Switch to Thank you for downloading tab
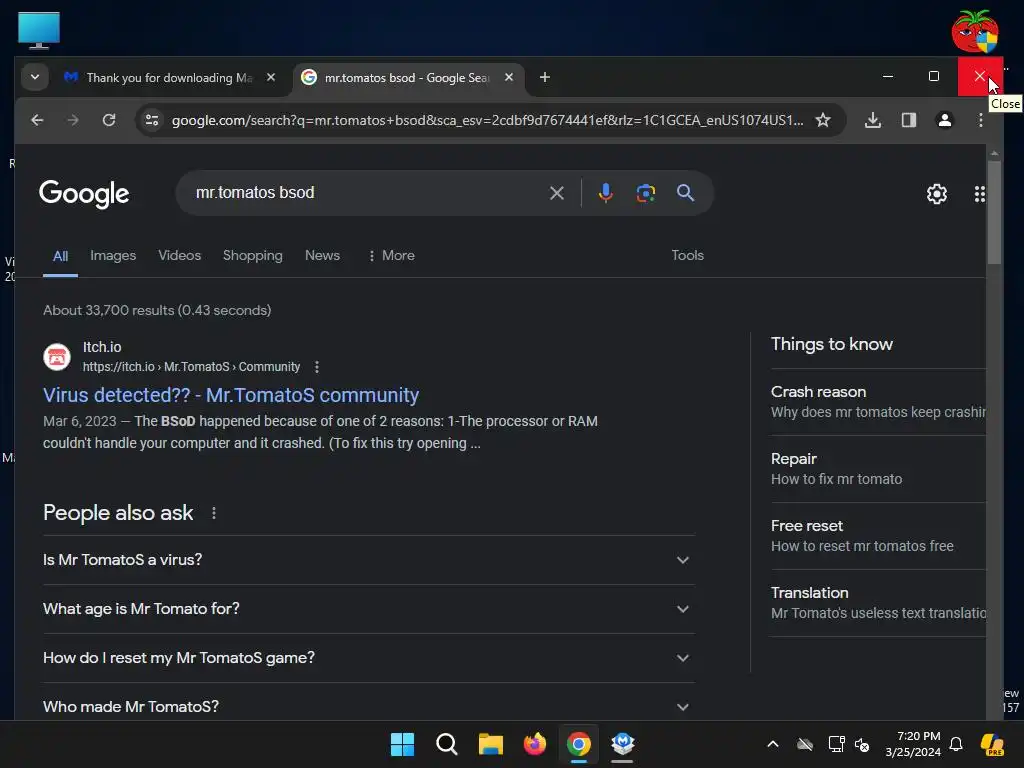Viewport: 1024px width, 768px height. [x=169, y=78]
